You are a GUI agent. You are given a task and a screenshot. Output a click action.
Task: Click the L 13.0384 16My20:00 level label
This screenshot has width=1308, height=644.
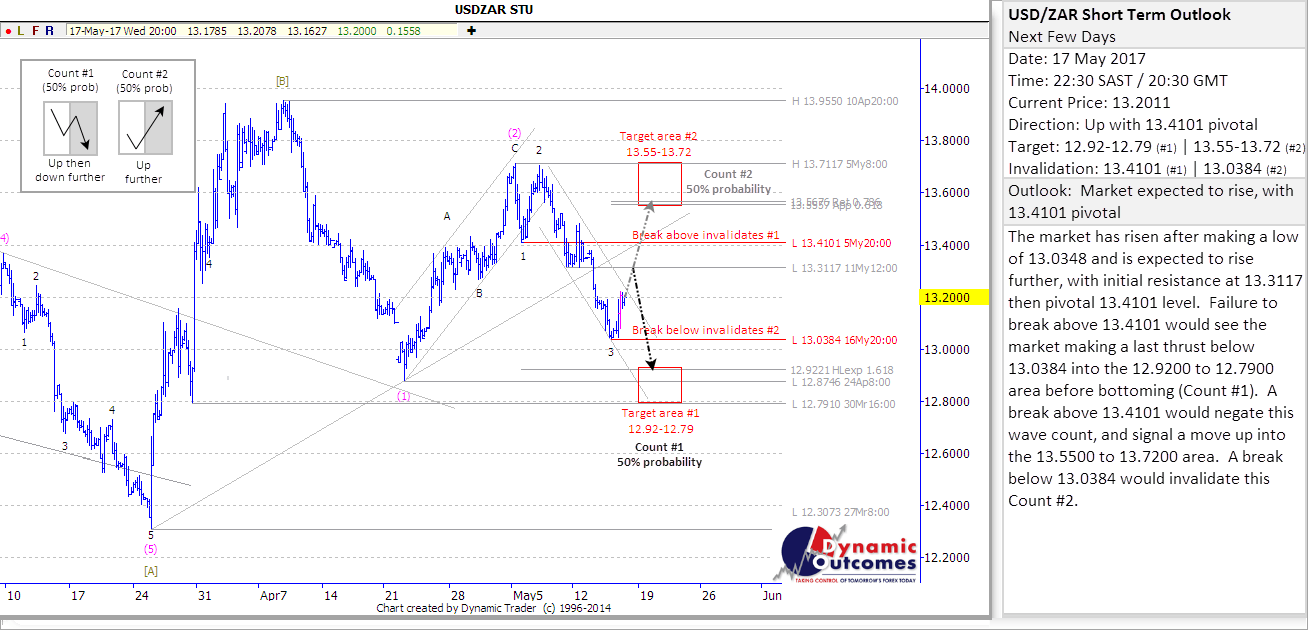844,340
